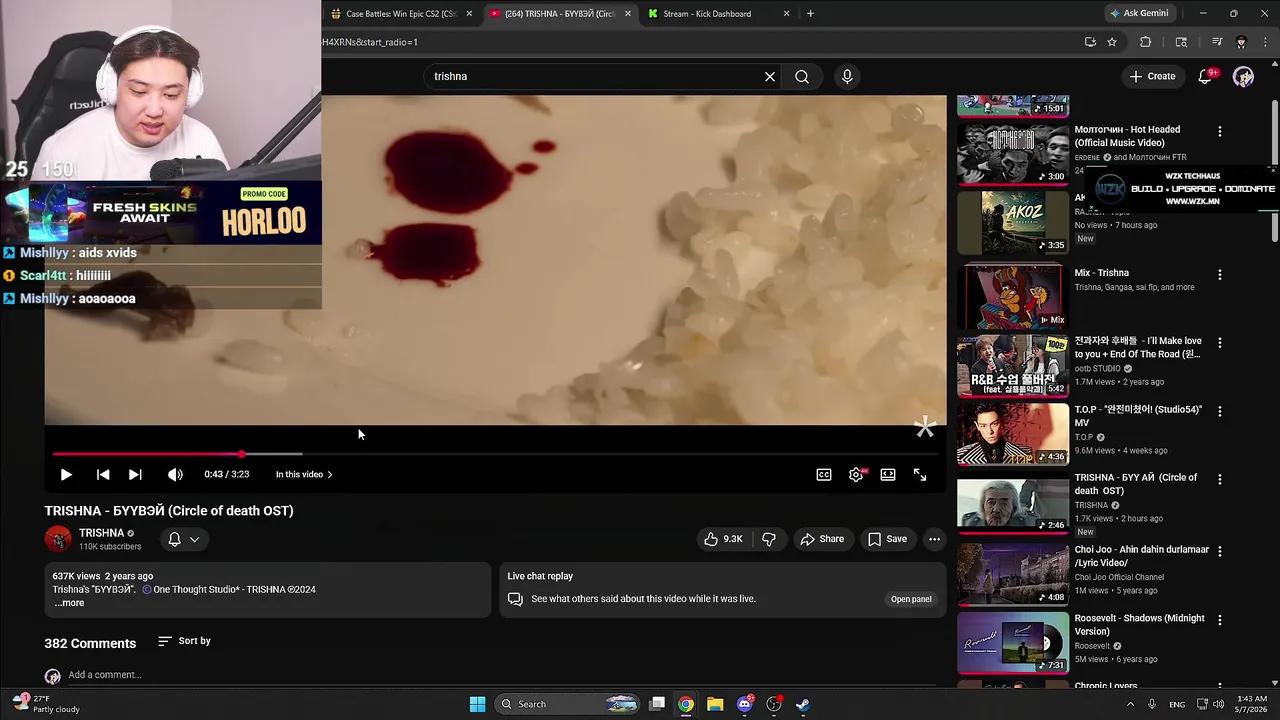The height and width of the screenshot is (720, 1280).
Task: Open the Windows Start menu
Action: (477, 704)
